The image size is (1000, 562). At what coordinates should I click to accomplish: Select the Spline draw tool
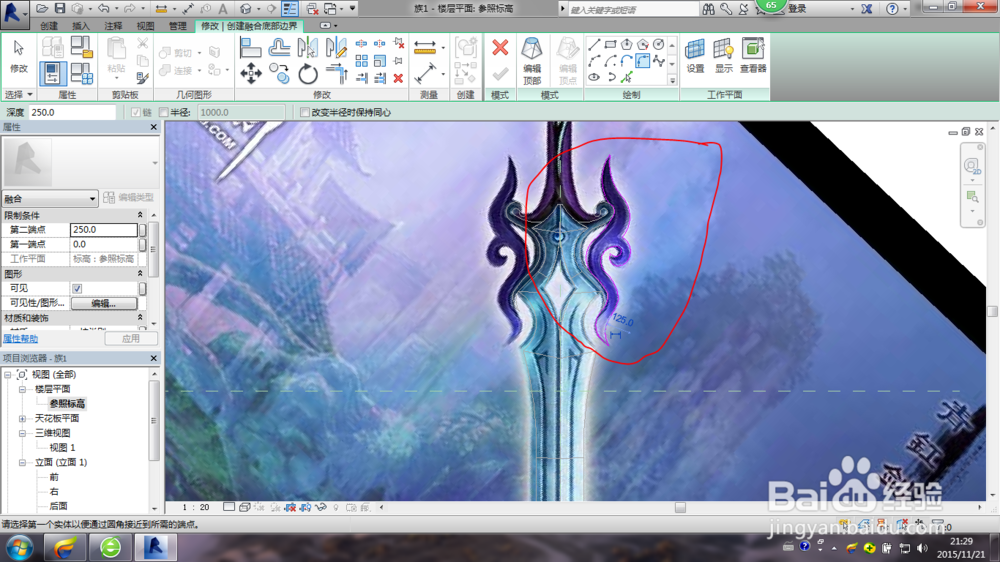click(x=659, y=61)
